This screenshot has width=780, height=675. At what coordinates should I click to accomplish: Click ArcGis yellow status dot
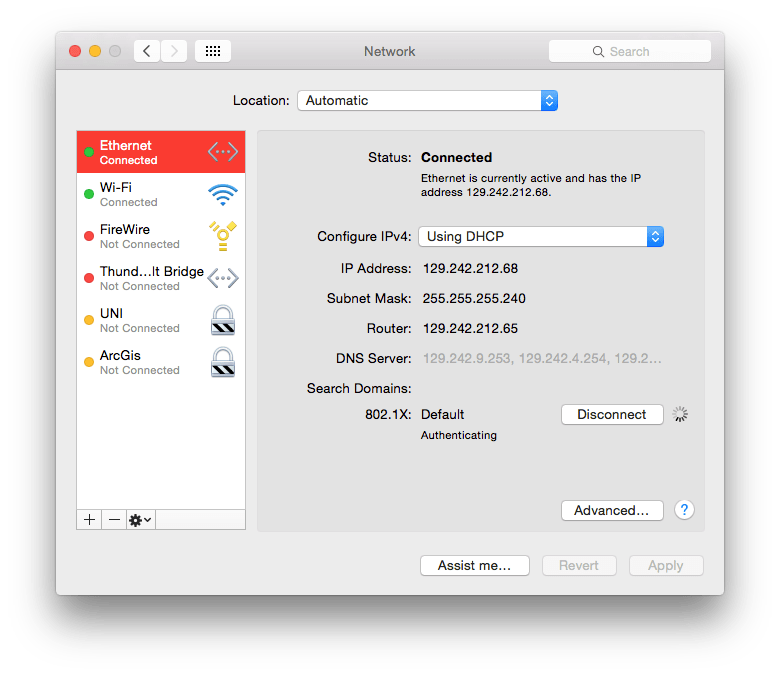click(x=89, y=362)
